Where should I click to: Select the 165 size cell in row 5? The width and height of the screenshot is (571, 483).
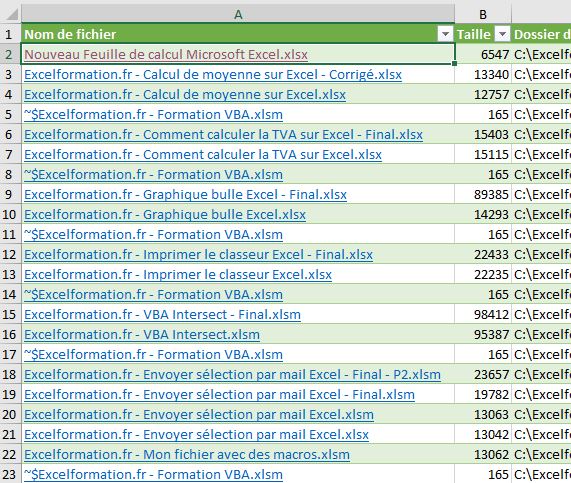(x=483, y=115)
